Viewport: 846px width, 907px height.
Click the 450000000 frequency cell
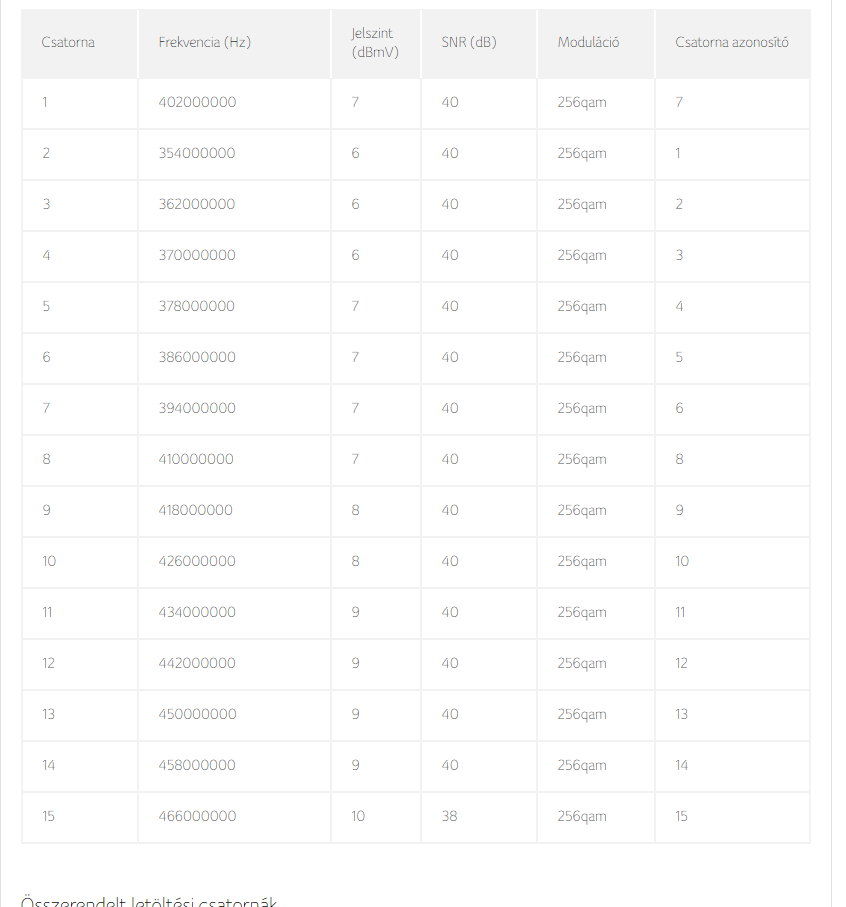[197, 714]
